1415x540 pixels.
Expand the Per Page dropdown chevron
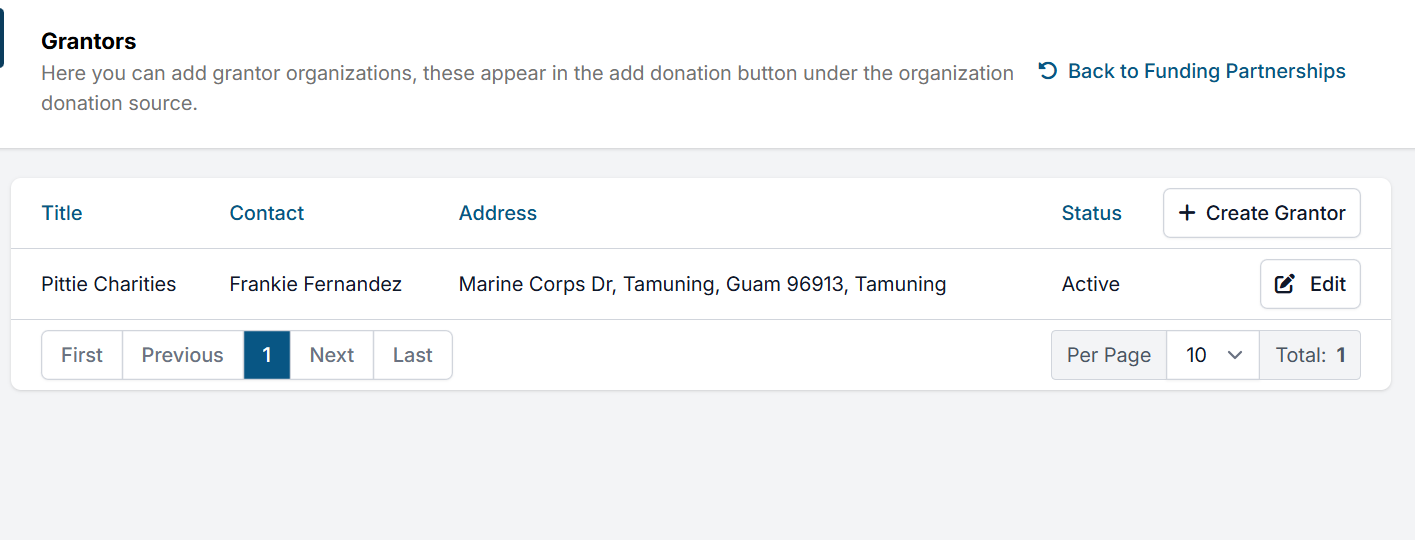click(1235, 355)
